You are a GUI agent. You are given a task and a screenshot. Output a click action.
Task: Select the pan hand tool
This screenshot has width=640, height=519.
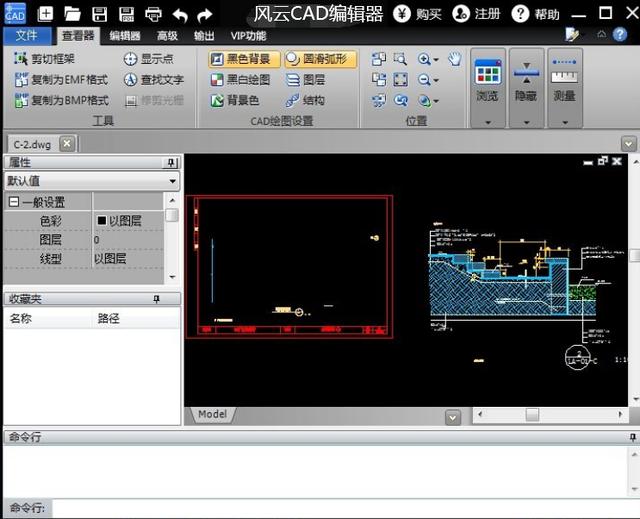(455, 59)
